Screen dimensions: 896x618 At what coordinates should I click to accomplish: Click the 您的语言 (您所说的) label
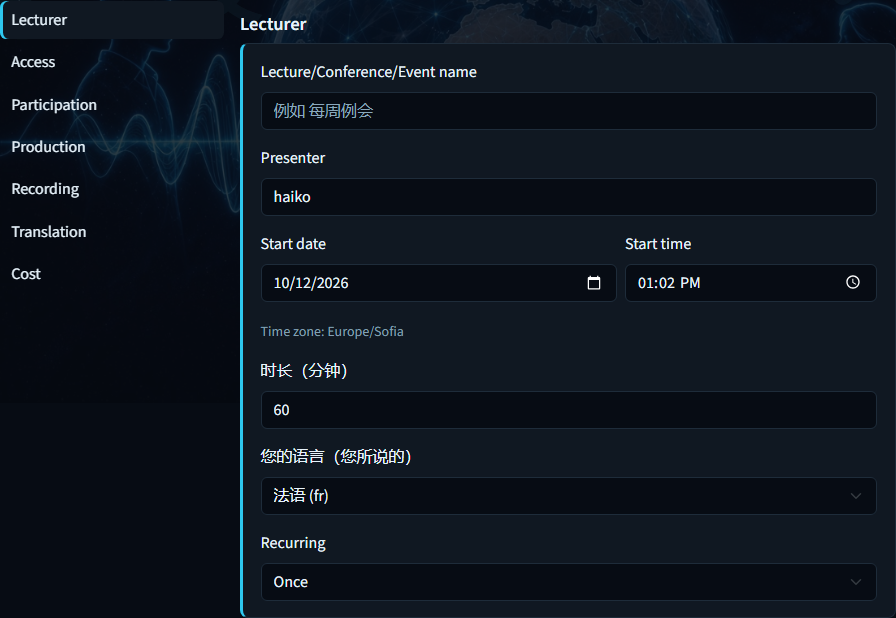(336, 456)
